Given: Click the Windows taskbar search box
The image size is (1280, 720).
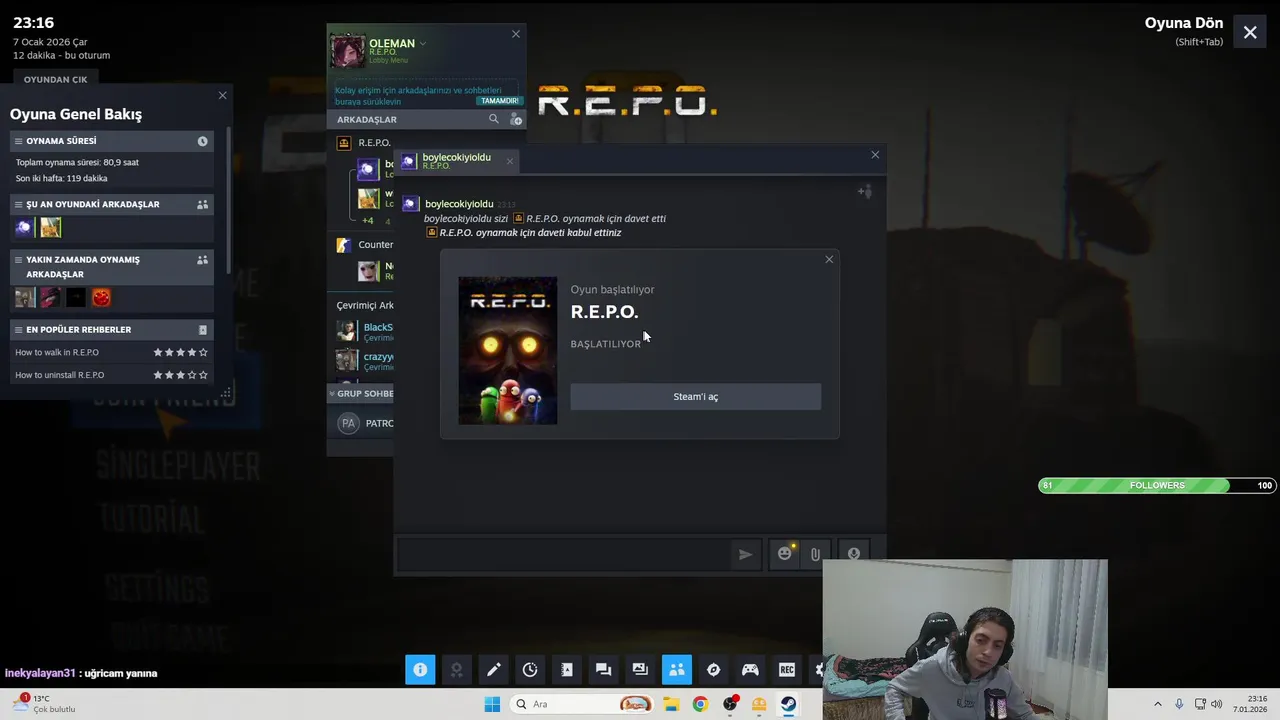Looking at the screenshot, I should pyautogui.click(x=582, y=704).
